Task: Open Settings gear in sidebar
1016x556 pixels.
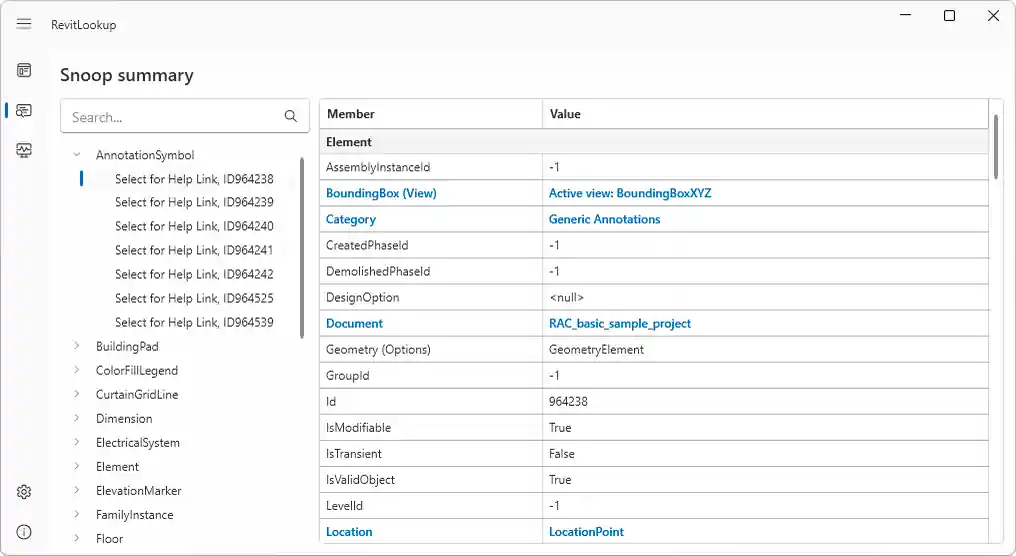Action: click(24, 492)
